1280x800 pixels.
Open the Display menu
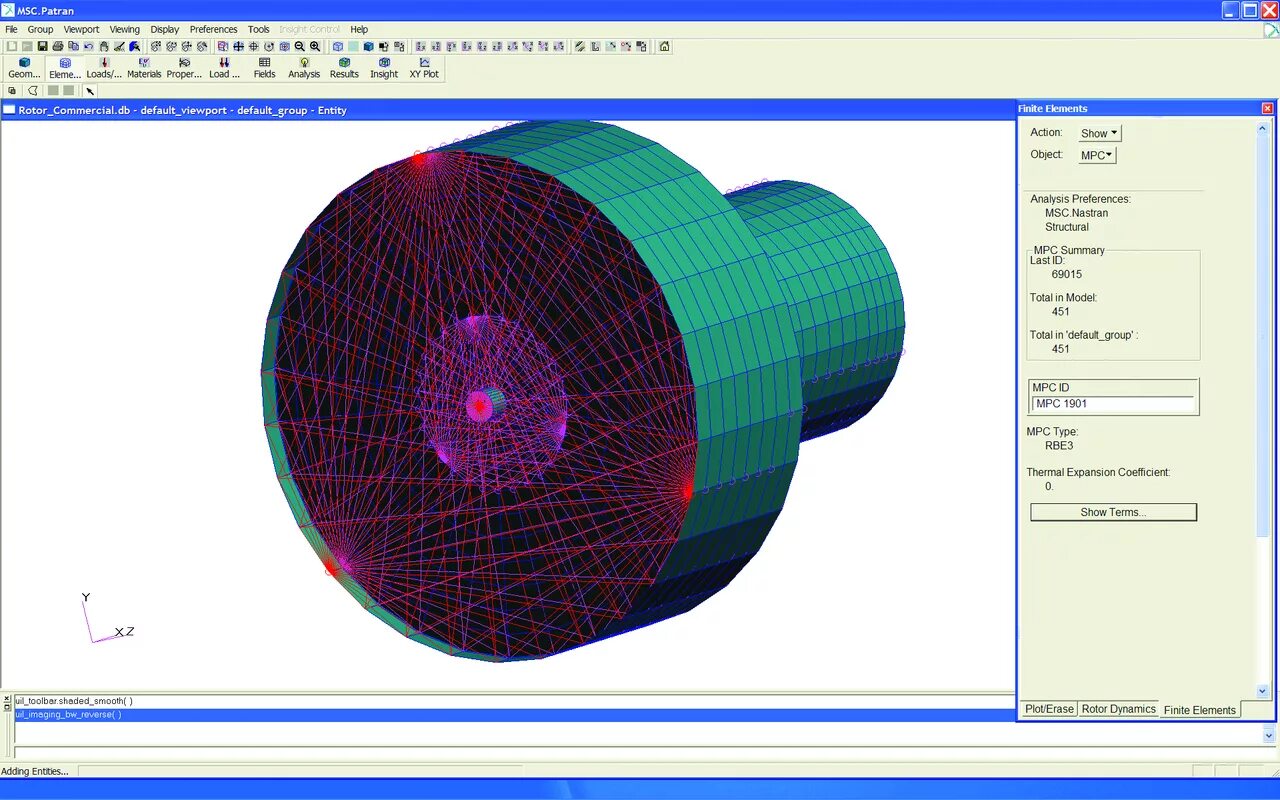tap(165, 29)
